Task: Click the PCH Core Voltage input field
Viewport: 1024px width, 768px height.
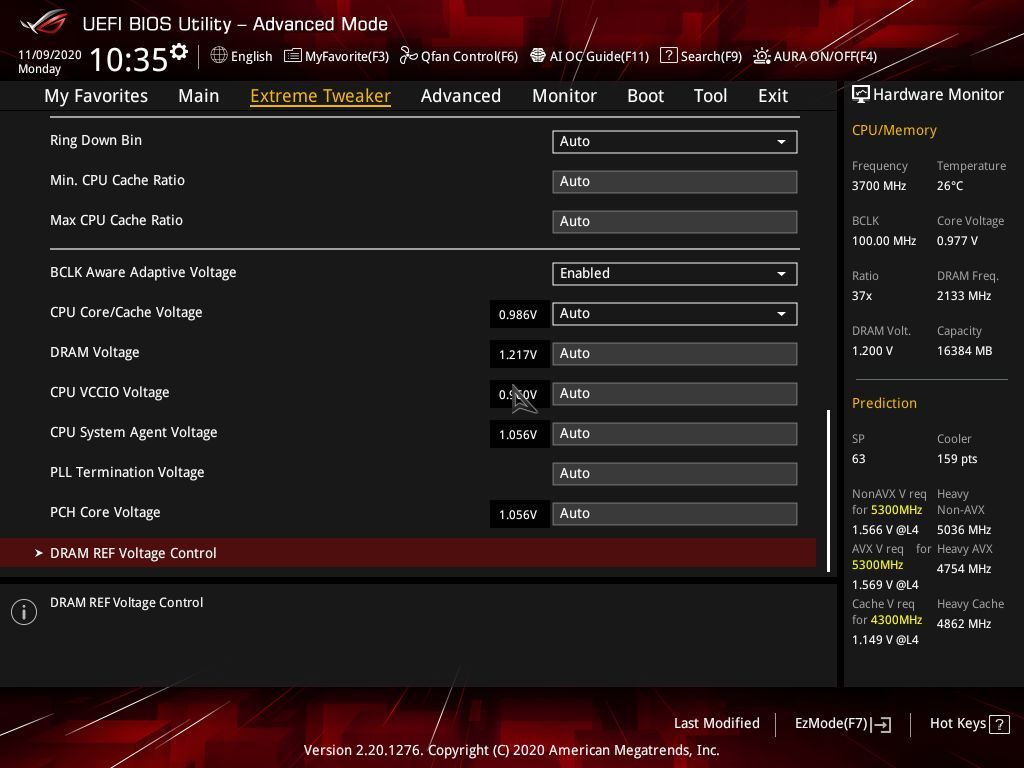Action: point(675,513)
